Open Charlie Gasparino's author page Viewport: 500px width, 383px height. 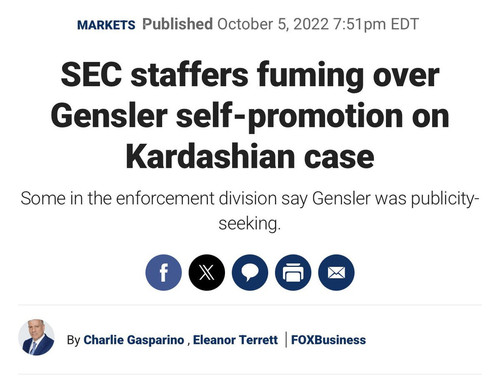point(134,340)
